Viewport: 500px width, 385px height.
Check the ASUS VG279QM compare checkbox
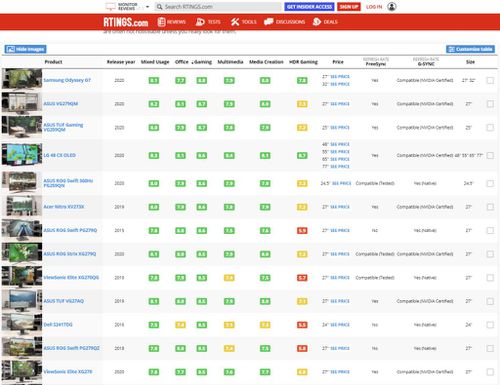point(490,104)
